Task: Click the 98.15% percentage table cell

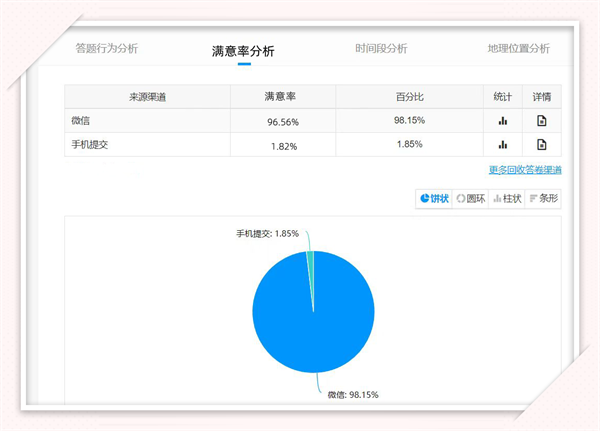Action: coord(409,120)
